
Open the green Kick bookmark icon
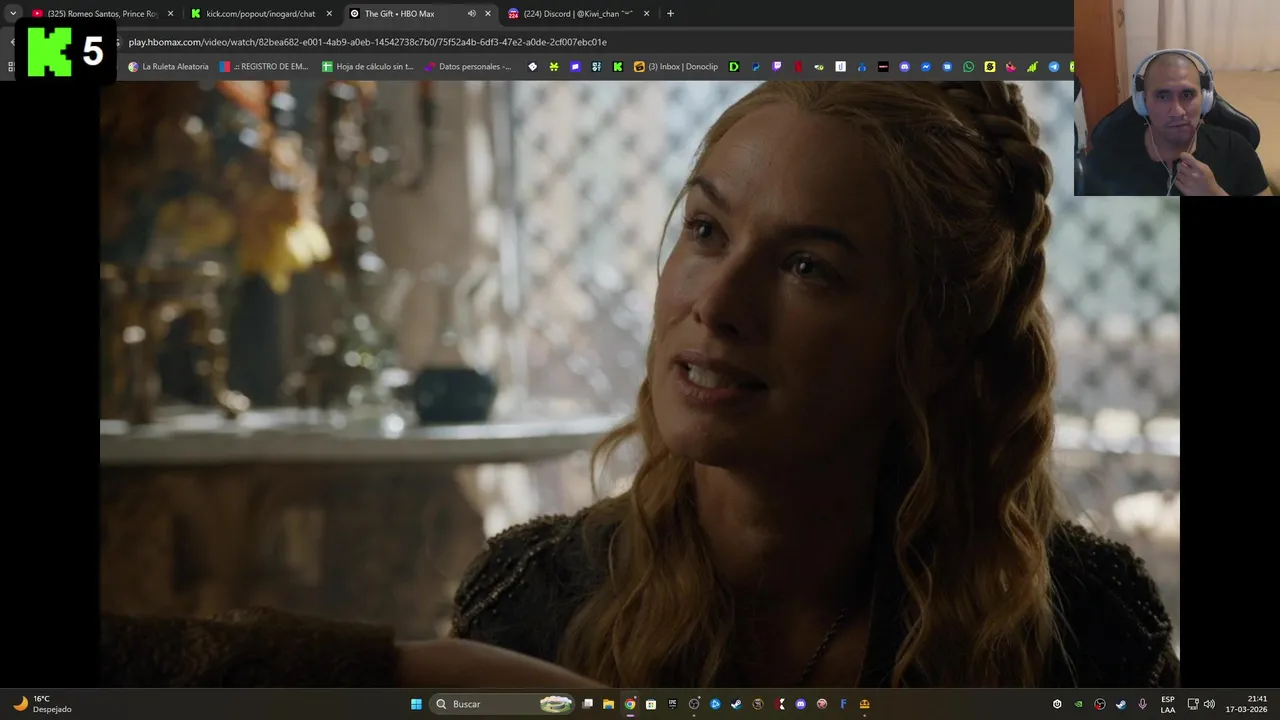tap(618, 67)
